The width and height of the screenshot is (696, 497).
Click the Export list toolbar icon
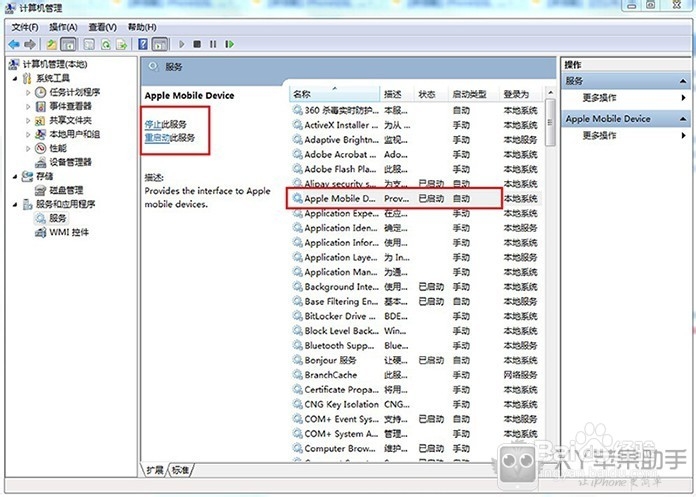coord(122,44)
